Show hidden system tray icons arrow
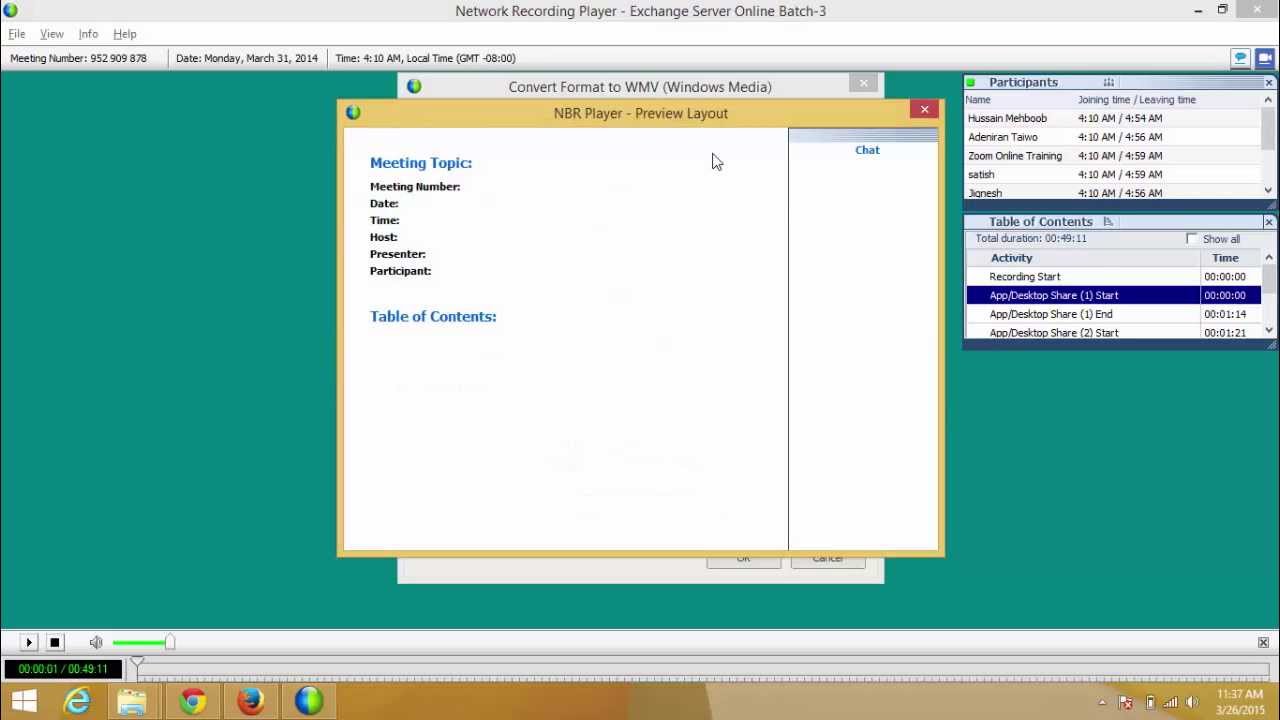This screenshot has width=1280, height=720. pyautogui.click(x=1102, y=702)
